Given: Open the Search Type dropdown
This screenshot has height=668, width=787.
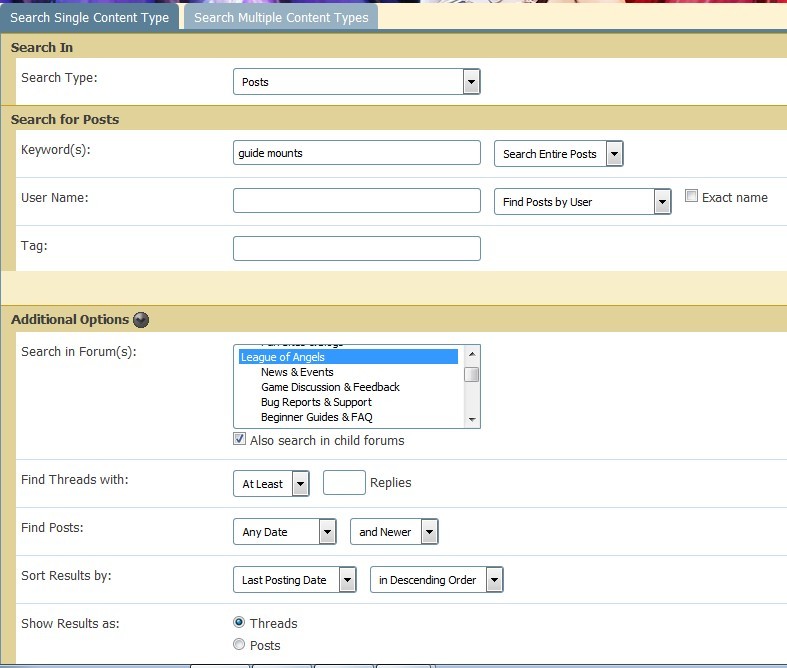Looking at the screenshot, I should click(x=356, y=82).
